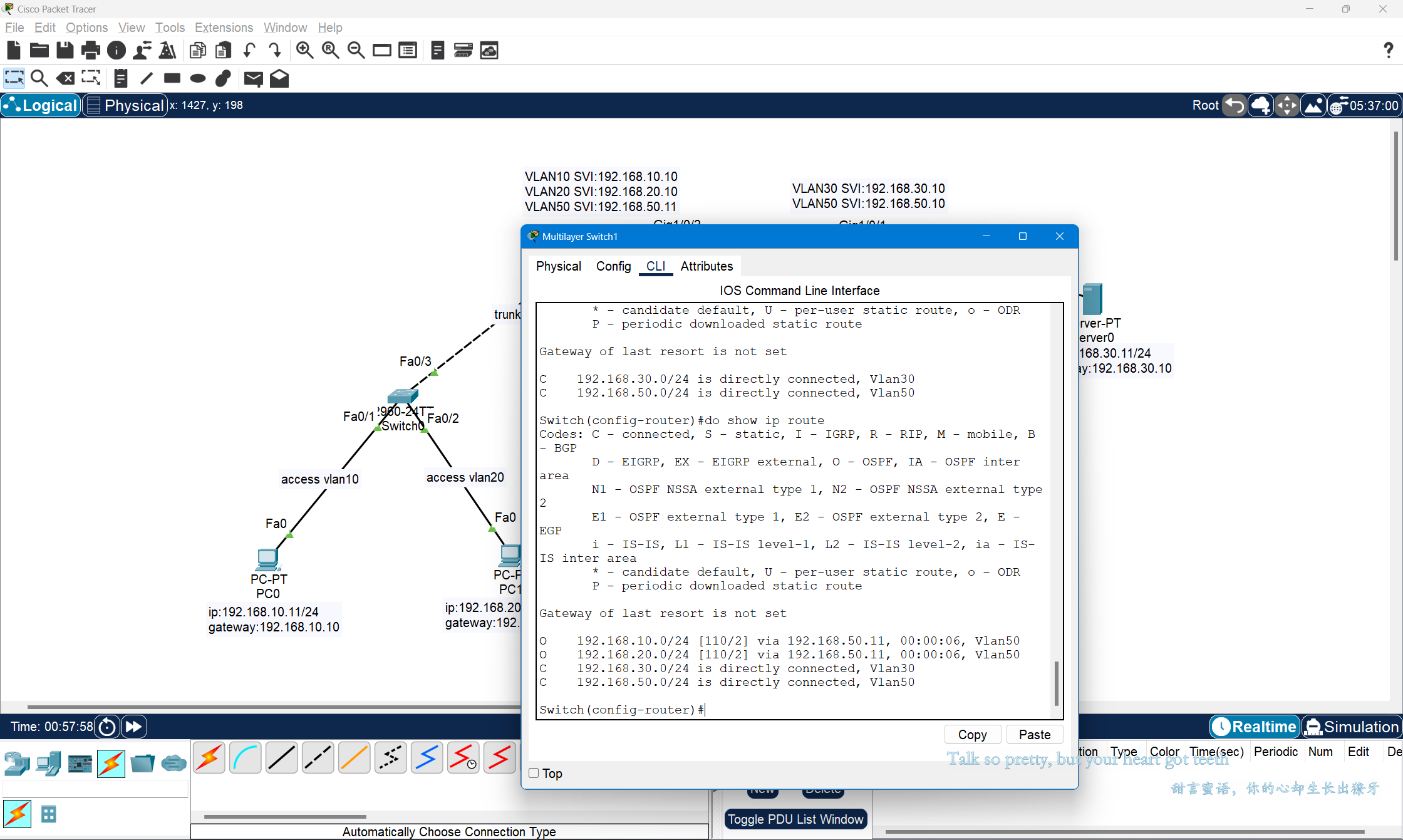Screen dimensions: 1403x840
Task: Switch to Physical workspace view
Action: tap(125, 105)
